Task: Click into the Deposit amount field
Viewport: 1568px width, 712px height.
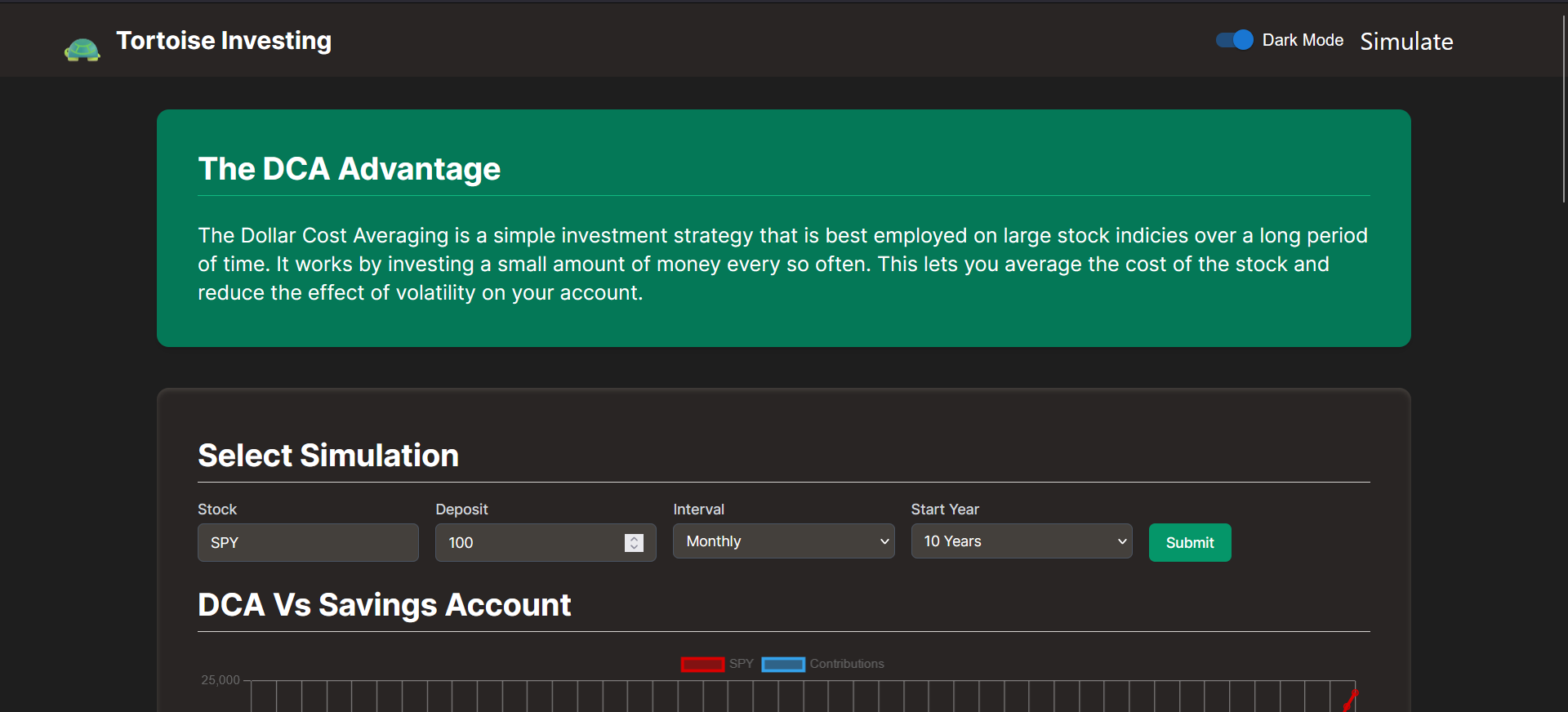Action: pos(531,543)
